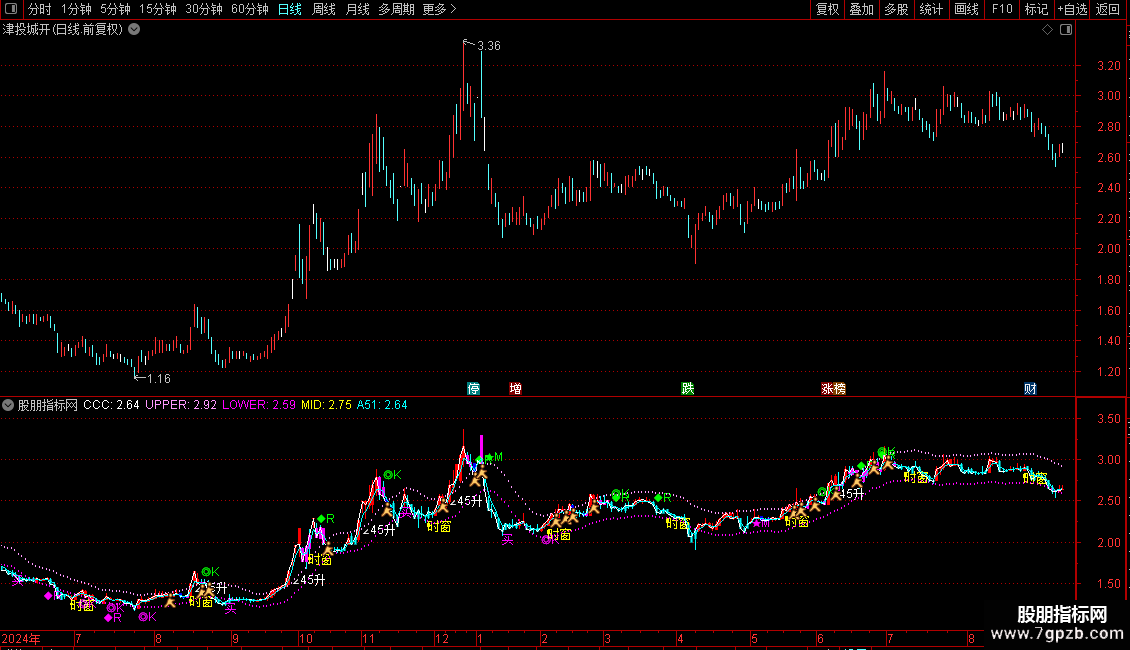The height and width of the screenshot is (650, 1130).
Task: Click the 1.16 low price label
Action: [x=159, y=378]
